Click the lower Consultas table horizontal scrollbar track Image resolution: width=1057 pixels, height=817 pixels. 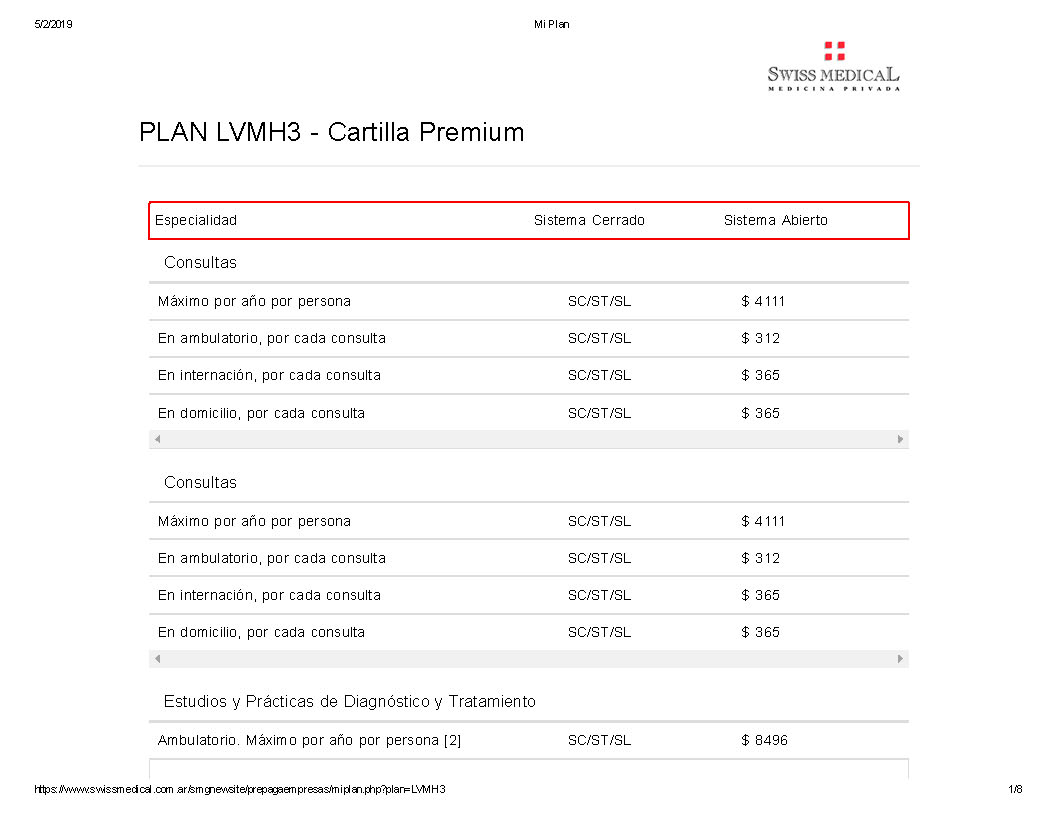528,659
